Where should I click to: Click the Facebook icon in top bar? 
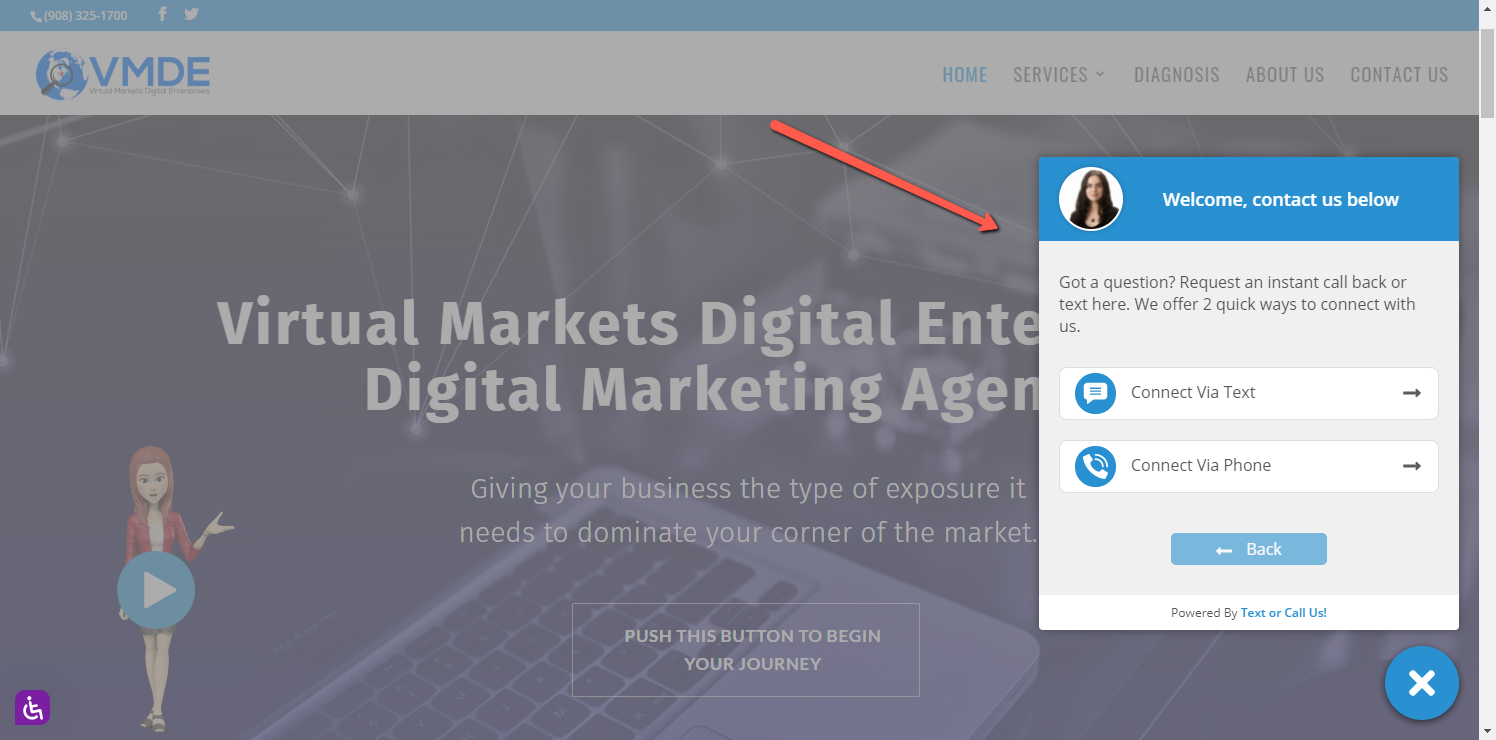[x=162, y=14]
